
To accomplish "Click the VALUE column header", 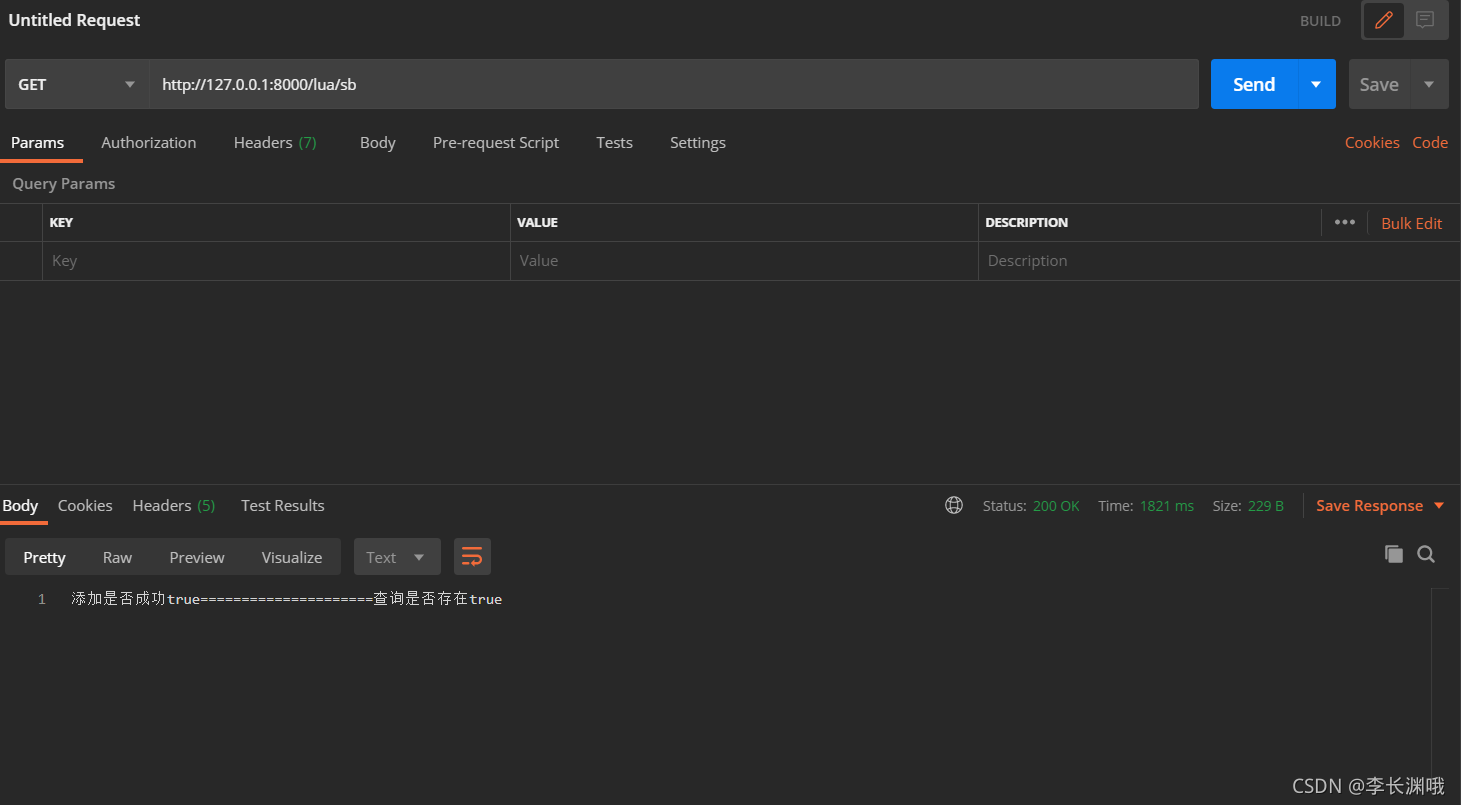I will pos(537,222).
